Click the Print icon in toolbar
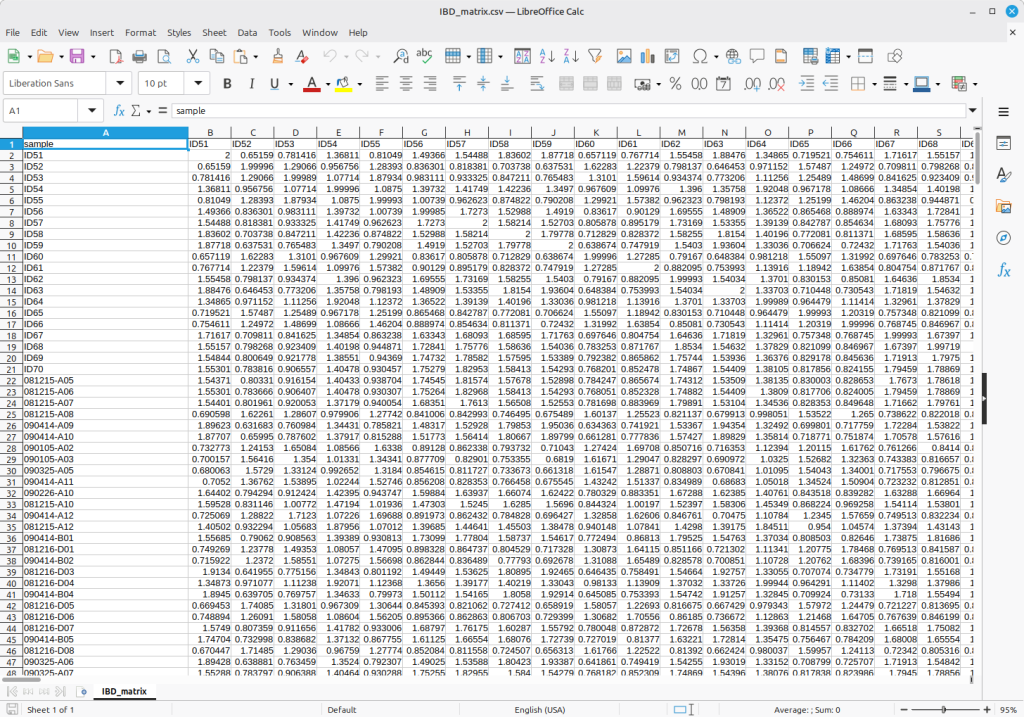The height and width of the screenshot is (717, 1024). point(139,56)
